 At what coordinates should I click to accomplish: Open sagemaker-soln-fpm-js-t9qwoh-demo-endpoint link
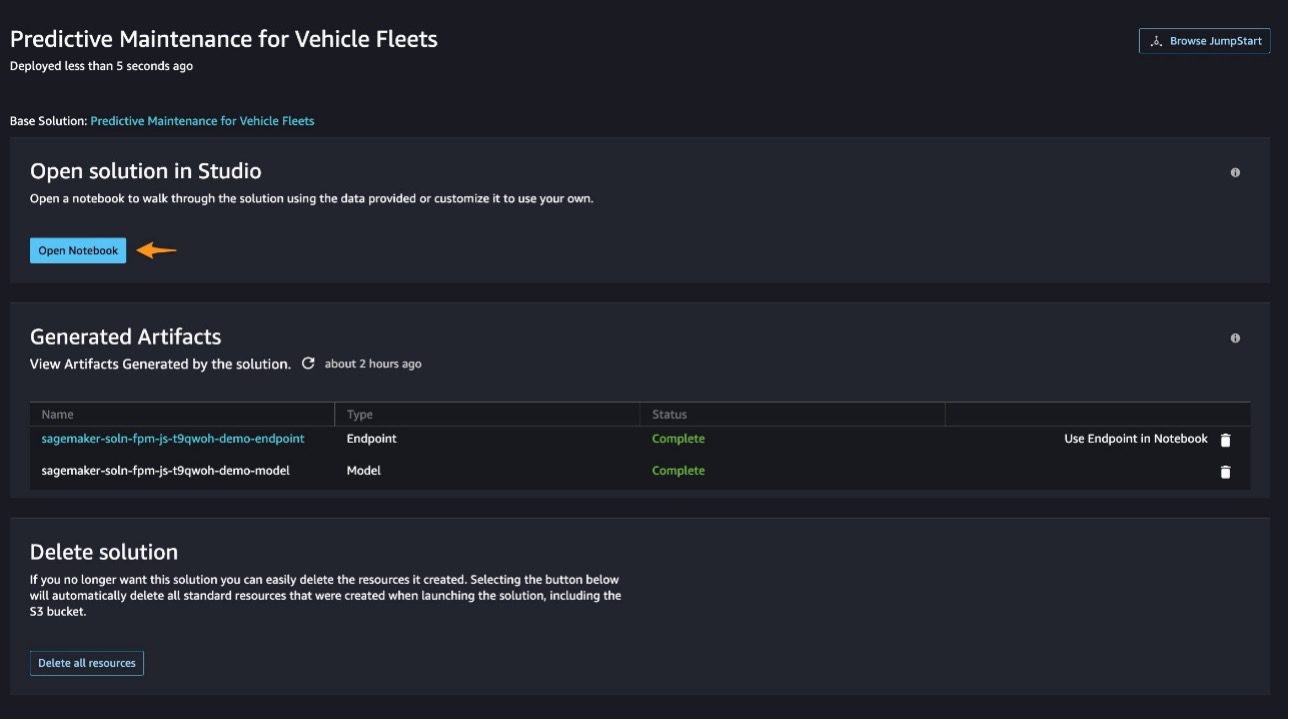173,439
